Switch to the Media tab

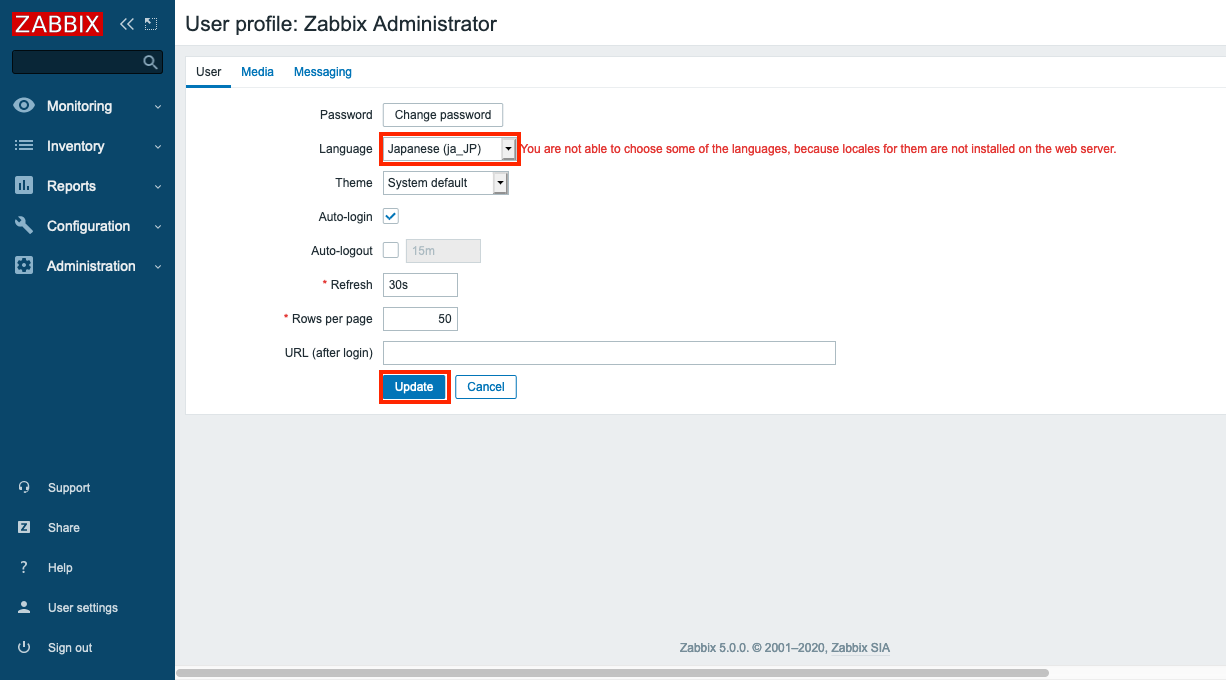(x=257, y=72)
